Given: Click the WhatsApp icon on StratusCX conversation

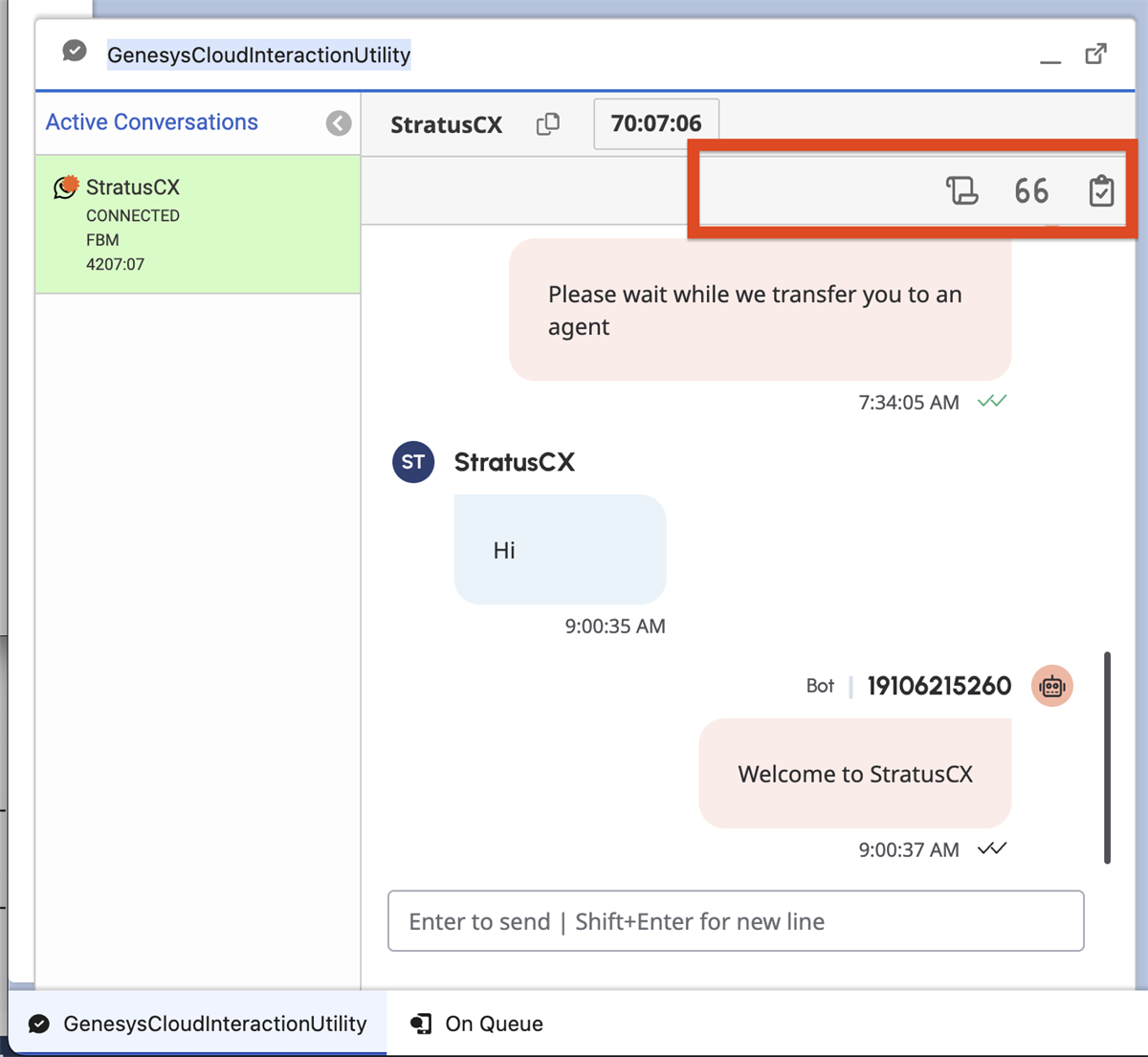Looking at the screenshot, I should tap(65, 187).
